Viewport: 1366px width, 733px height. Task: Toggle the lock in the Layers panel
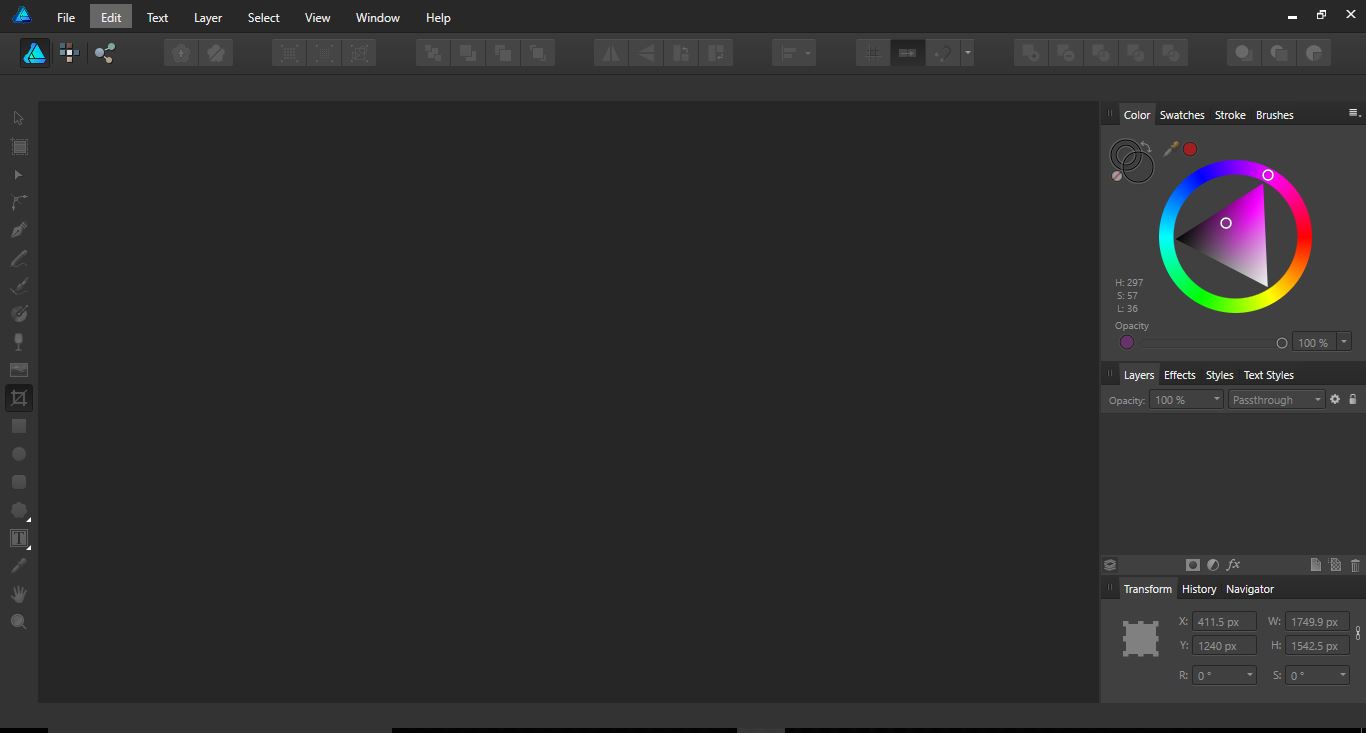(x=1354, y=399)
